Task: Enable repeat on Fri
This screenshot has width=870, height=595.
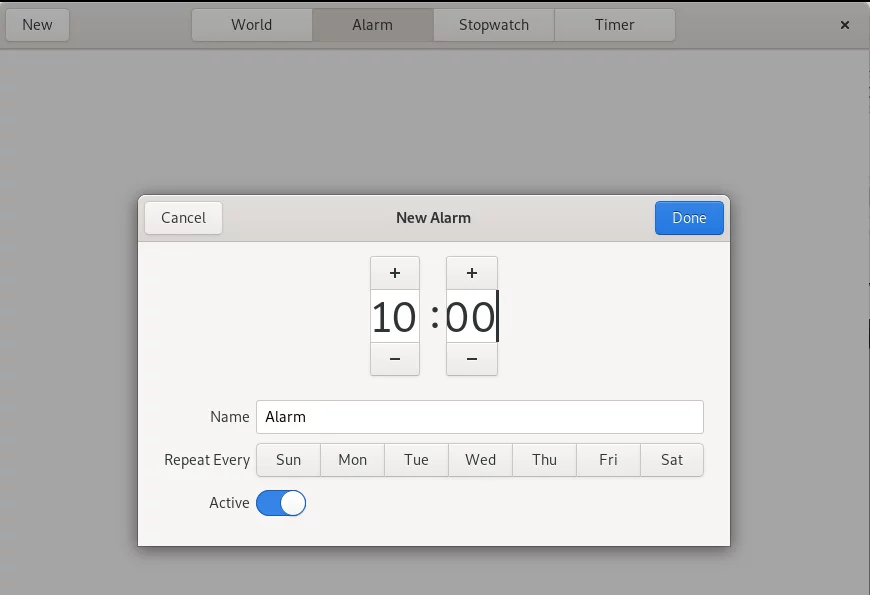Action: pyautogui.click(x=608, y=460)
